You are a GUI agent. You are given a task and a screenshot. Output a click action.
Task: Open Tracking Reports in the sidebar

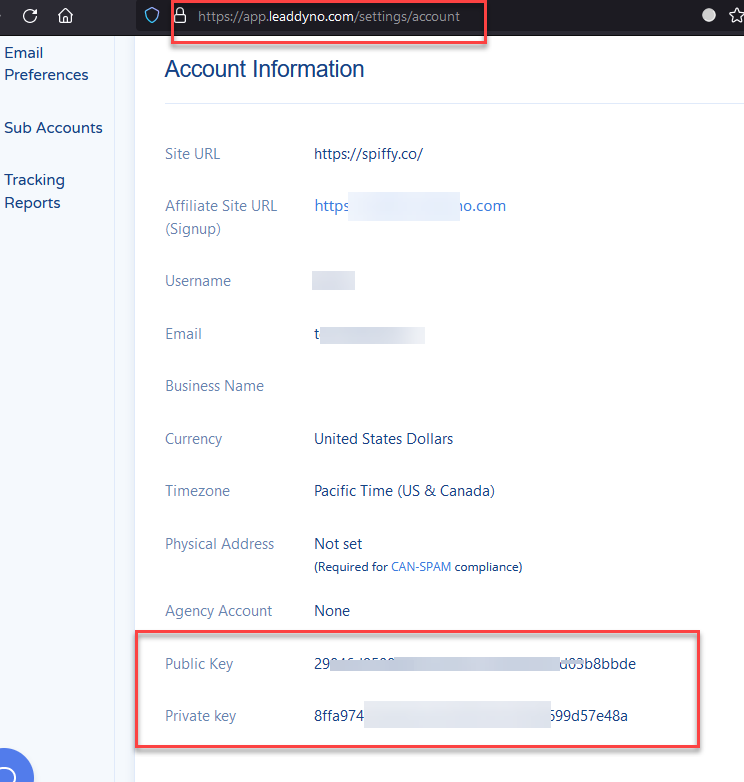[x=34, y=191]
